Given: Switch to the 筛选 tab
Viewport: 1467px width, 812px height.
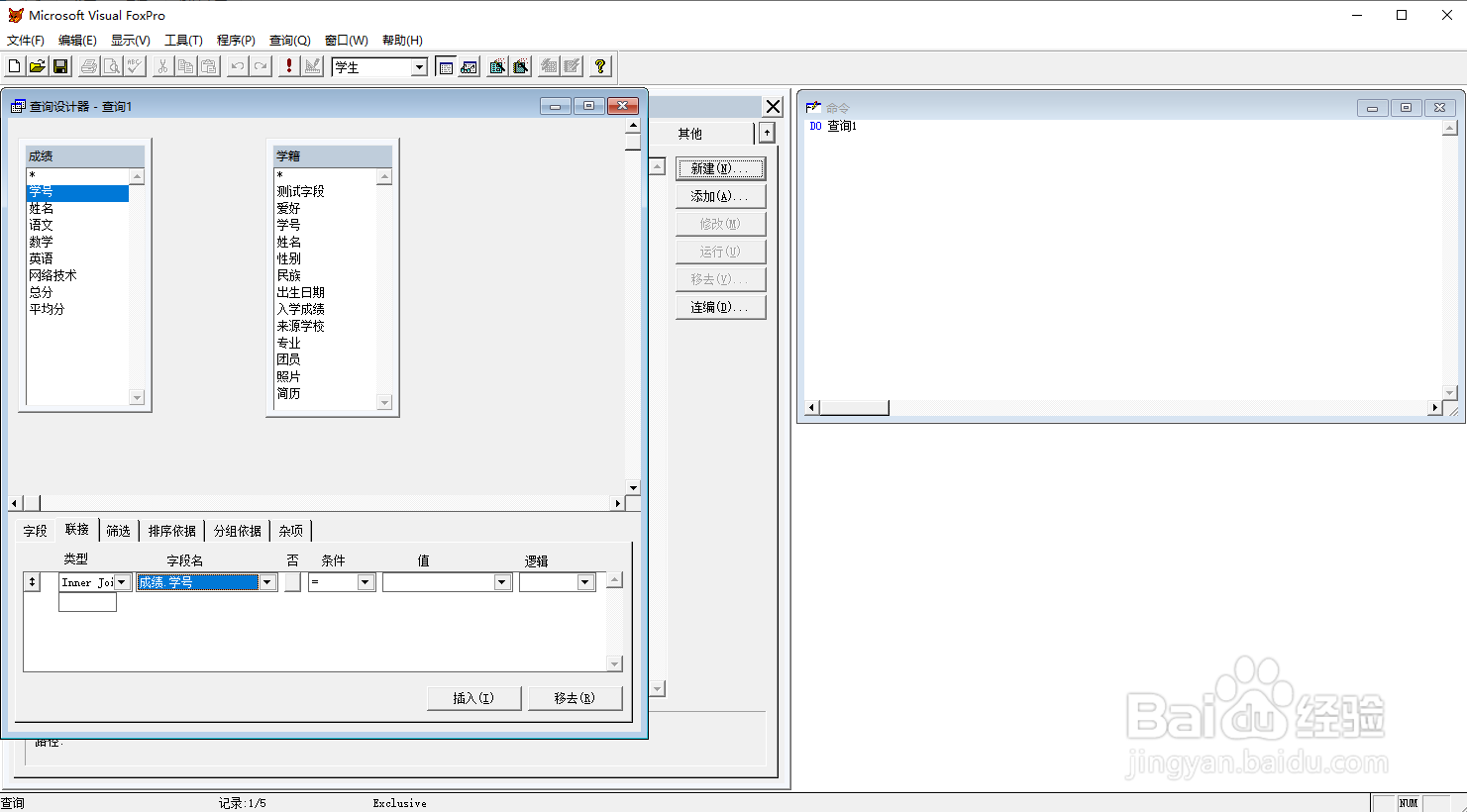Looking at the screenshot, I should click(119, 531).
